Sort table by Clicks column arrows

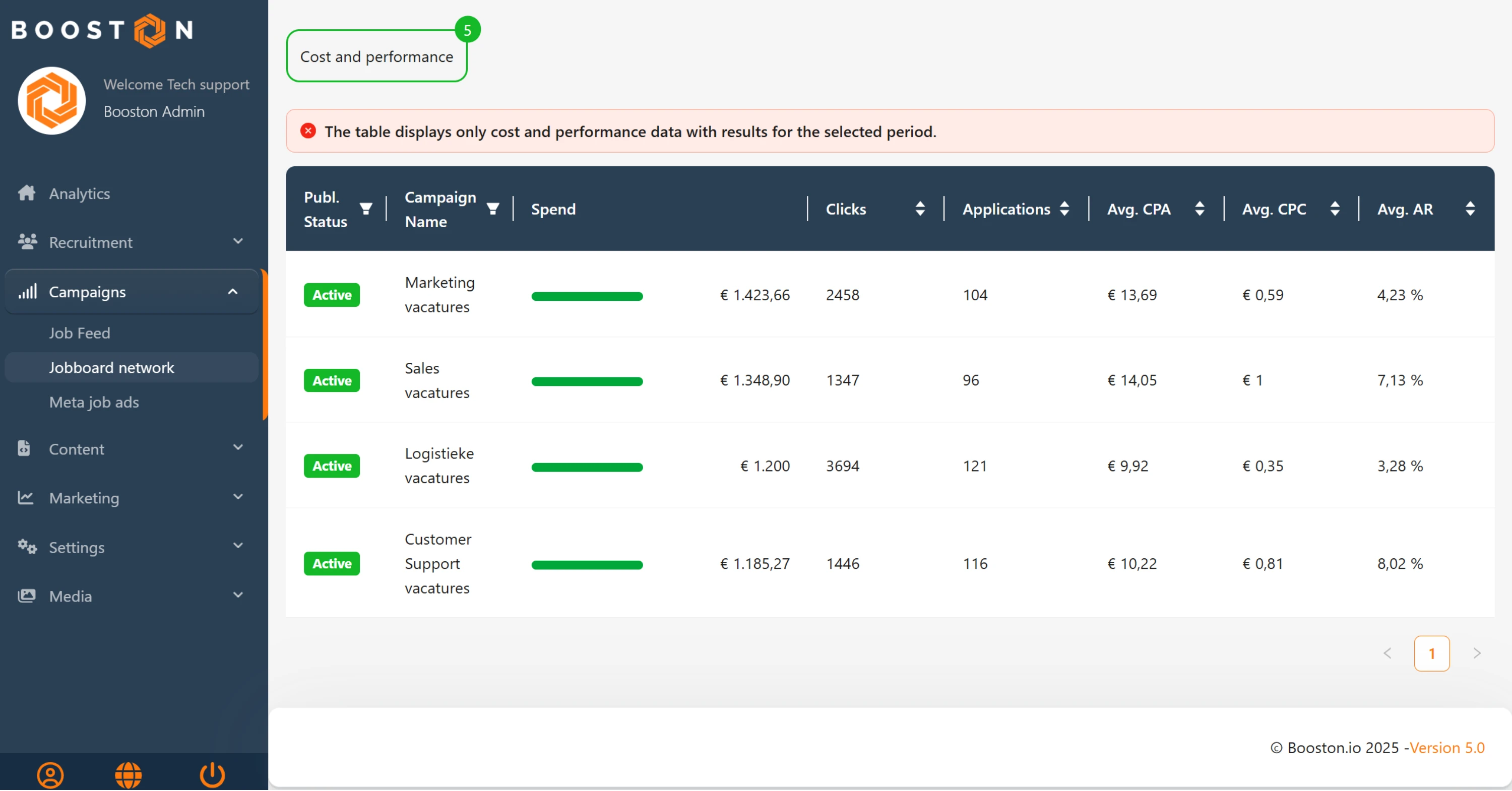(920, 209)
